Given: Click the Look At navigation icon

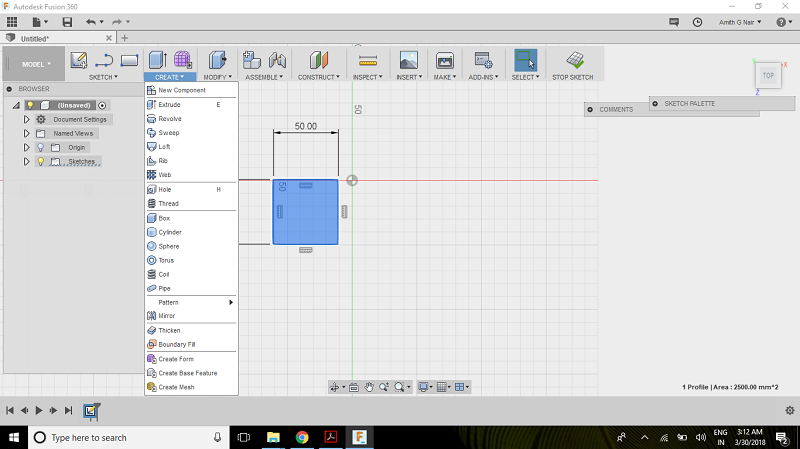Looking at the screenshot, I should tap(354, 387).
